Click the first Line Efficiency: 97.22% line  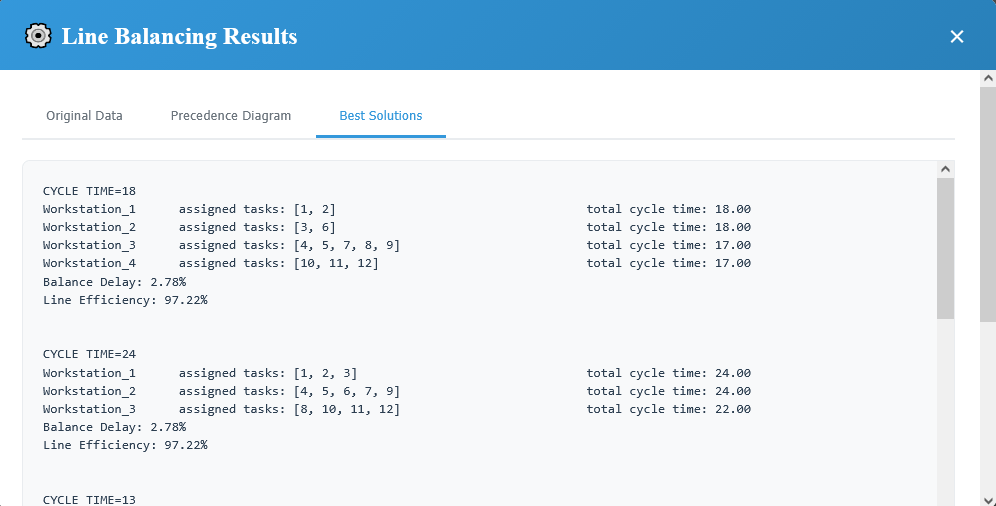[125, 300]
